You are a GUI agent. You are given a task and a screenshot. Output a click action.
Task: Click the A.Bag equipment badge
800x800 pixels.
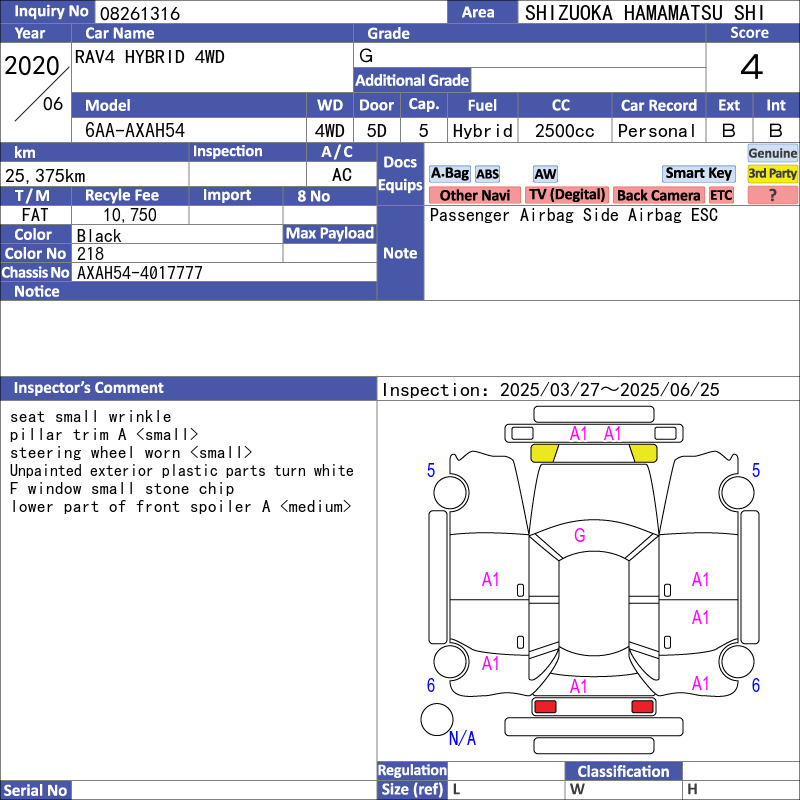coord(449,174)
